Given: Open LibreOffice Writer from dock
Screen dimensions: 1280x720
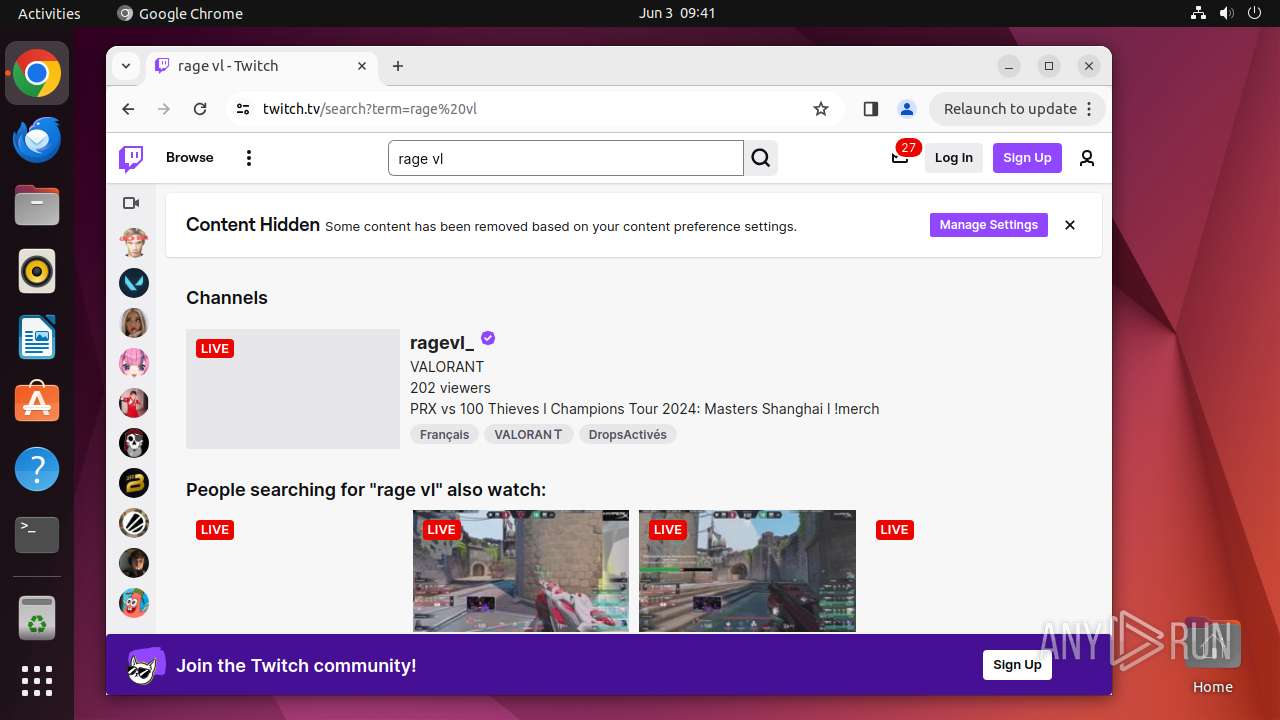Looking at the screenshot, I should [x=37, y=337].
